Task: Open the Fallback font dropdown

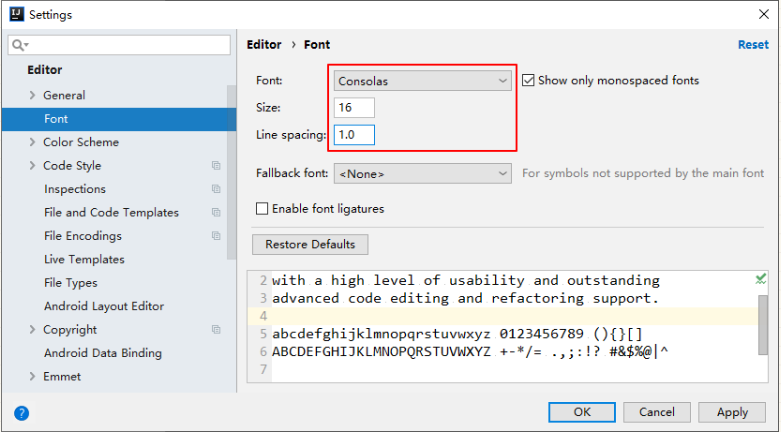Action: tap(422, 173)
